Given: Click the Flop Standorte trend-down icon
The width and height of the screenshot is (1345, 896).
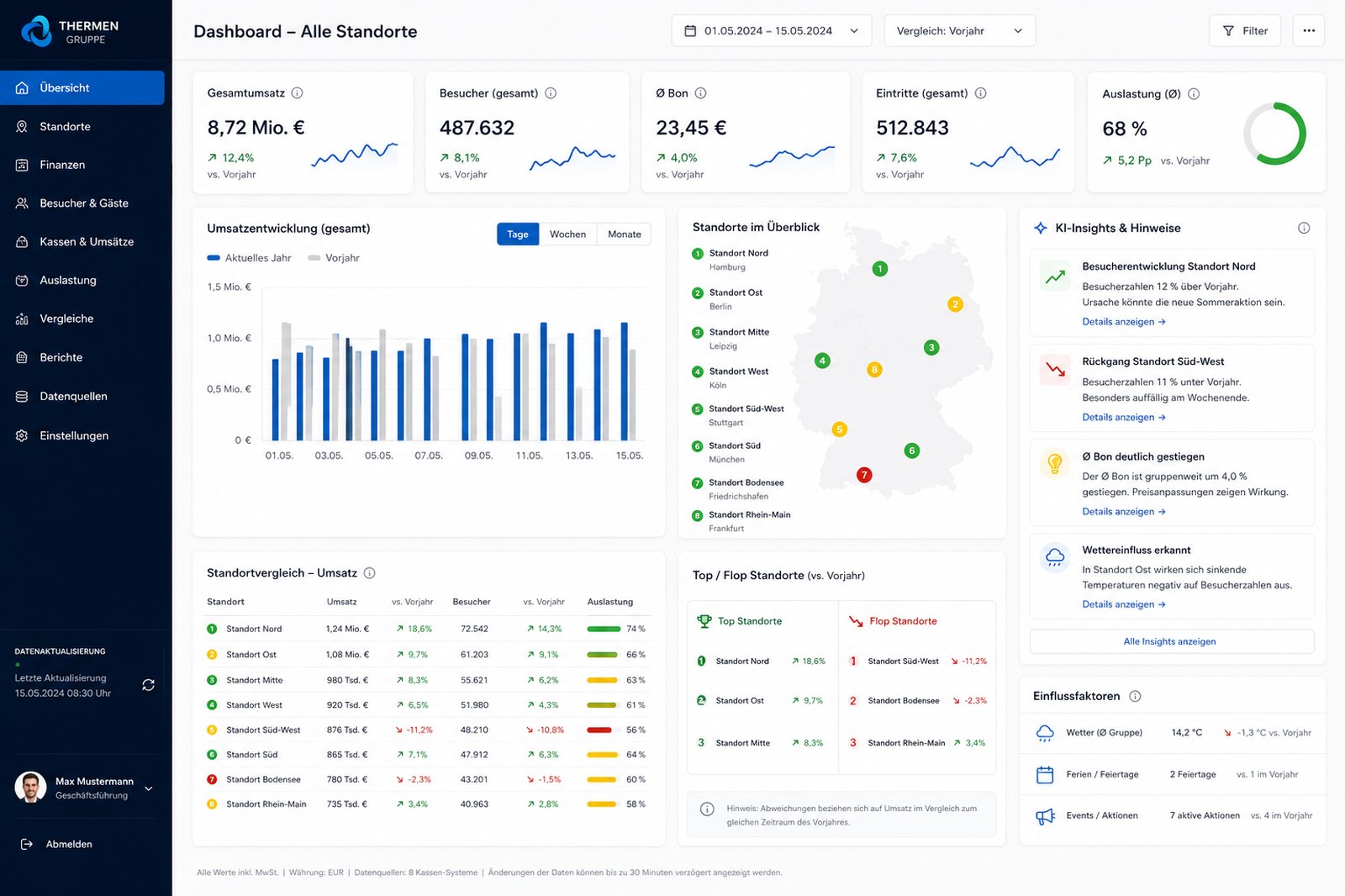Looking at the screenshot, I should tap(856, 621).
